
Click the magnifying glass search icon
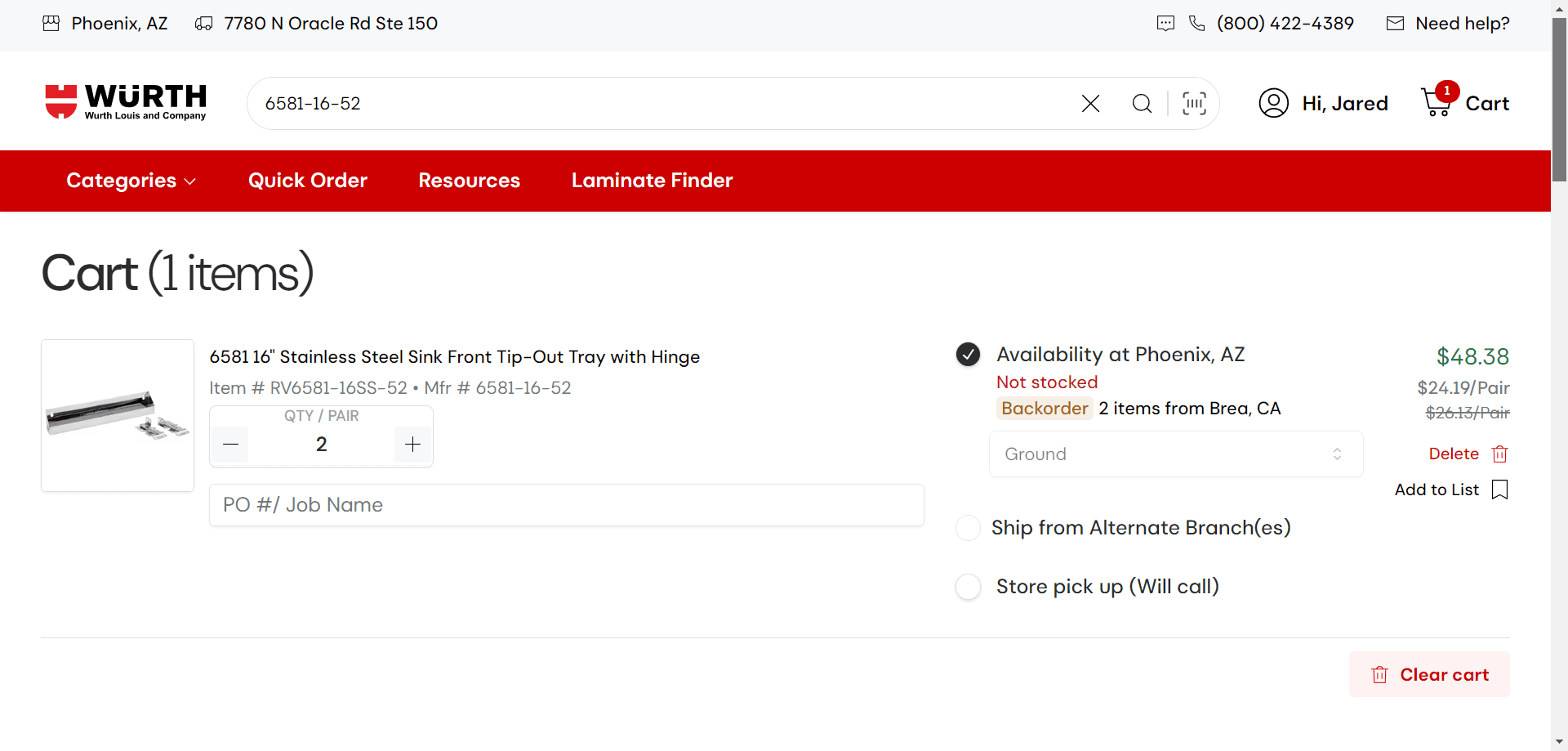click(1142, 103)
